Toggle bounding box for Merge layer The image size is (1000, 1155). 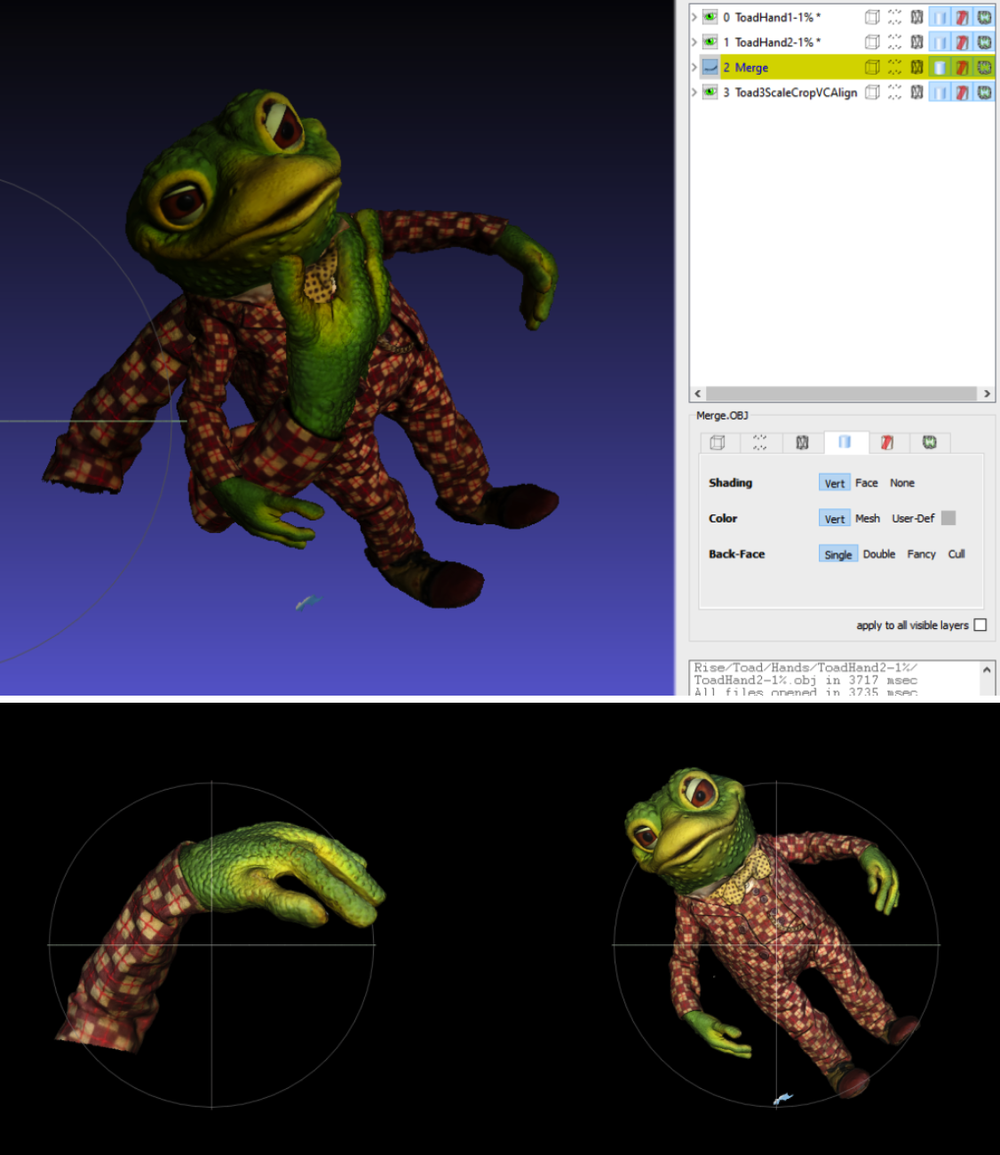[x=872, y=67]
